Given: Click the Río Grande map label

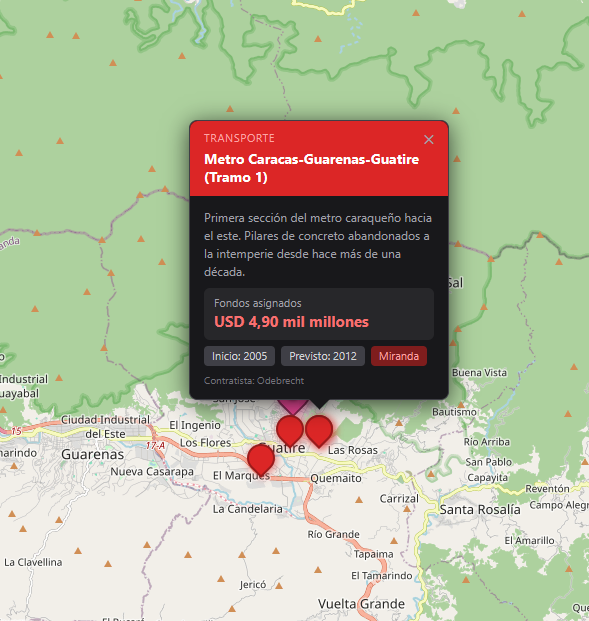Looking at the screenshot, I should pyautogui.click(x=334, y=534).
